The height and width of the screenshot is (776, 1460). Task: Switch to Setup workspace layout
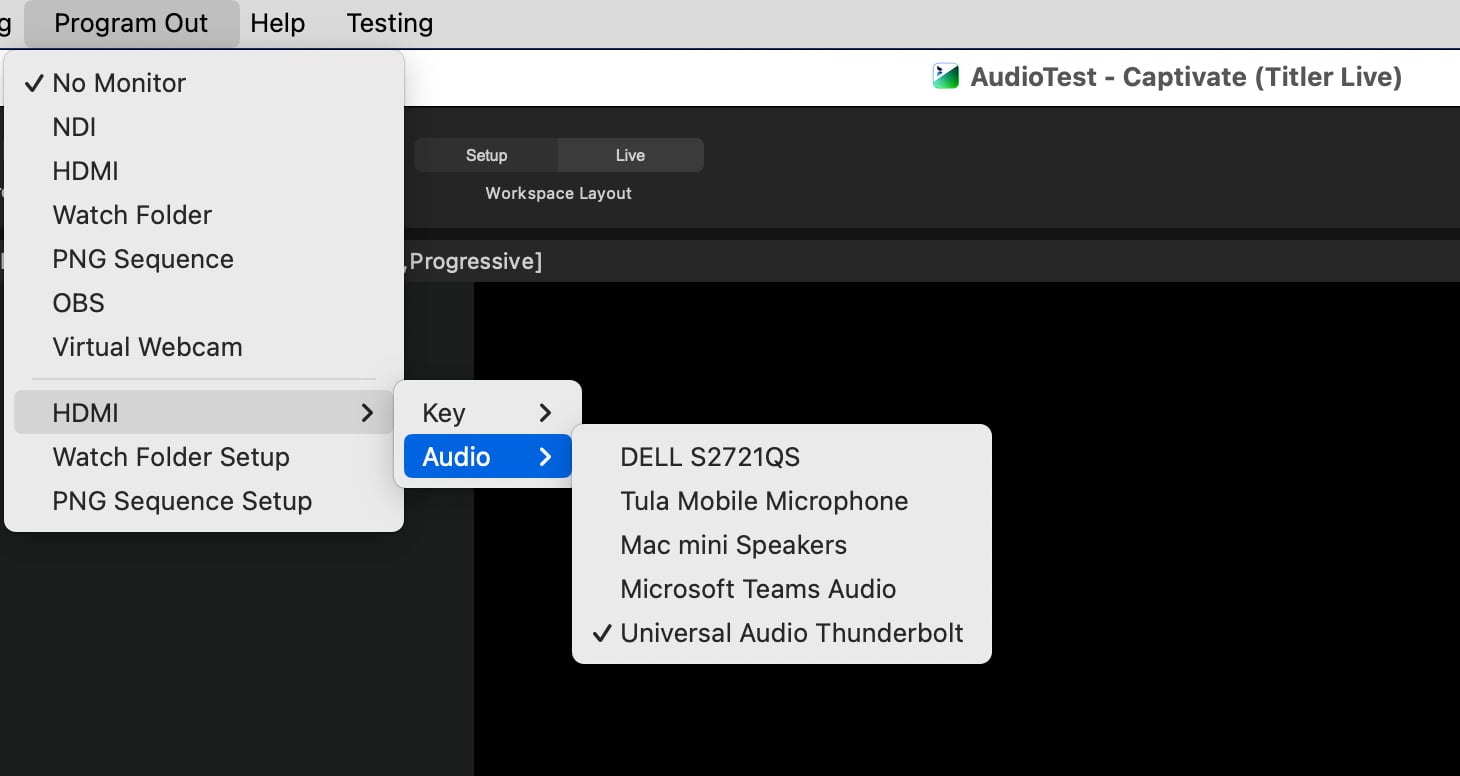click(486, 155)
